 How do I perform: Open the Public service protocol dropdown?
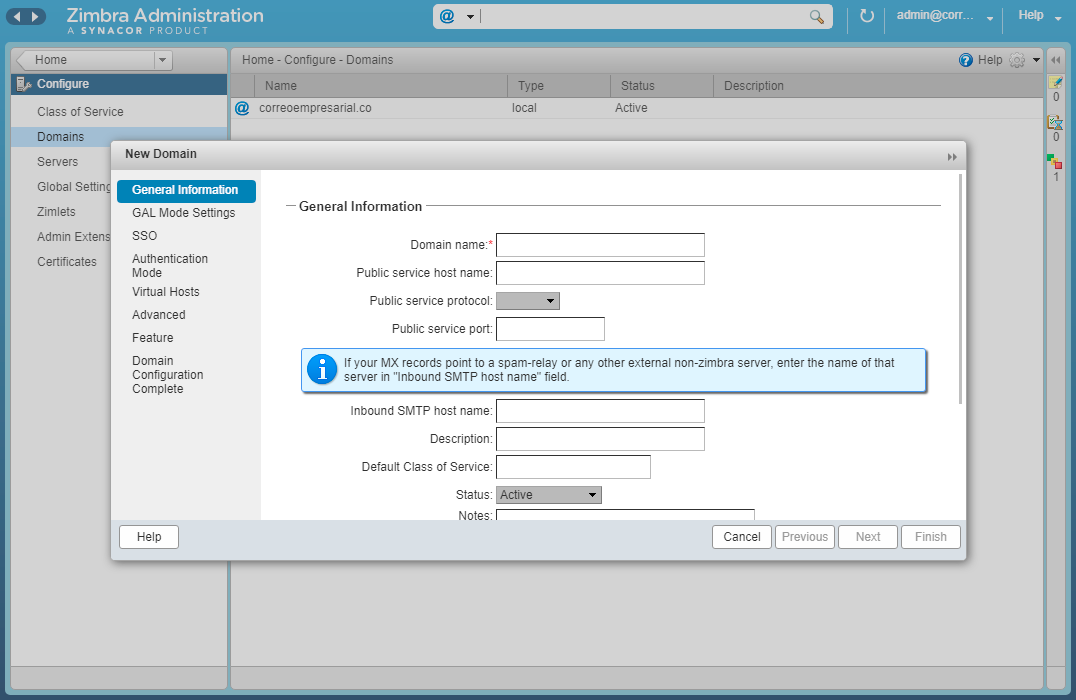point(528,301)
